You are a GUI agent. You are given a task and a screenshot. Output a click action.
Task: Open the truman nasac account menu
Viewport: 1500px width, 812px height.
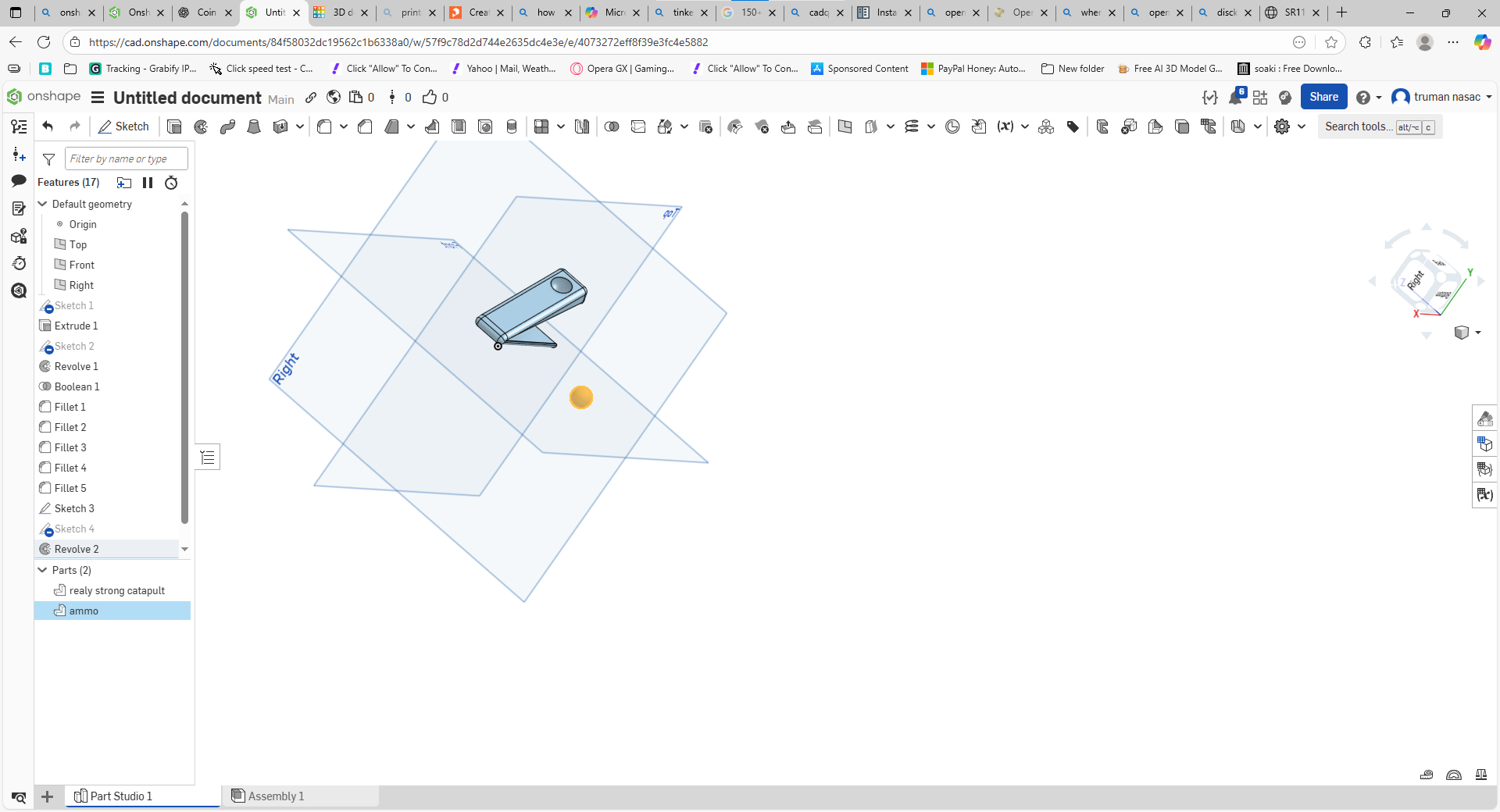[1442, 97]
